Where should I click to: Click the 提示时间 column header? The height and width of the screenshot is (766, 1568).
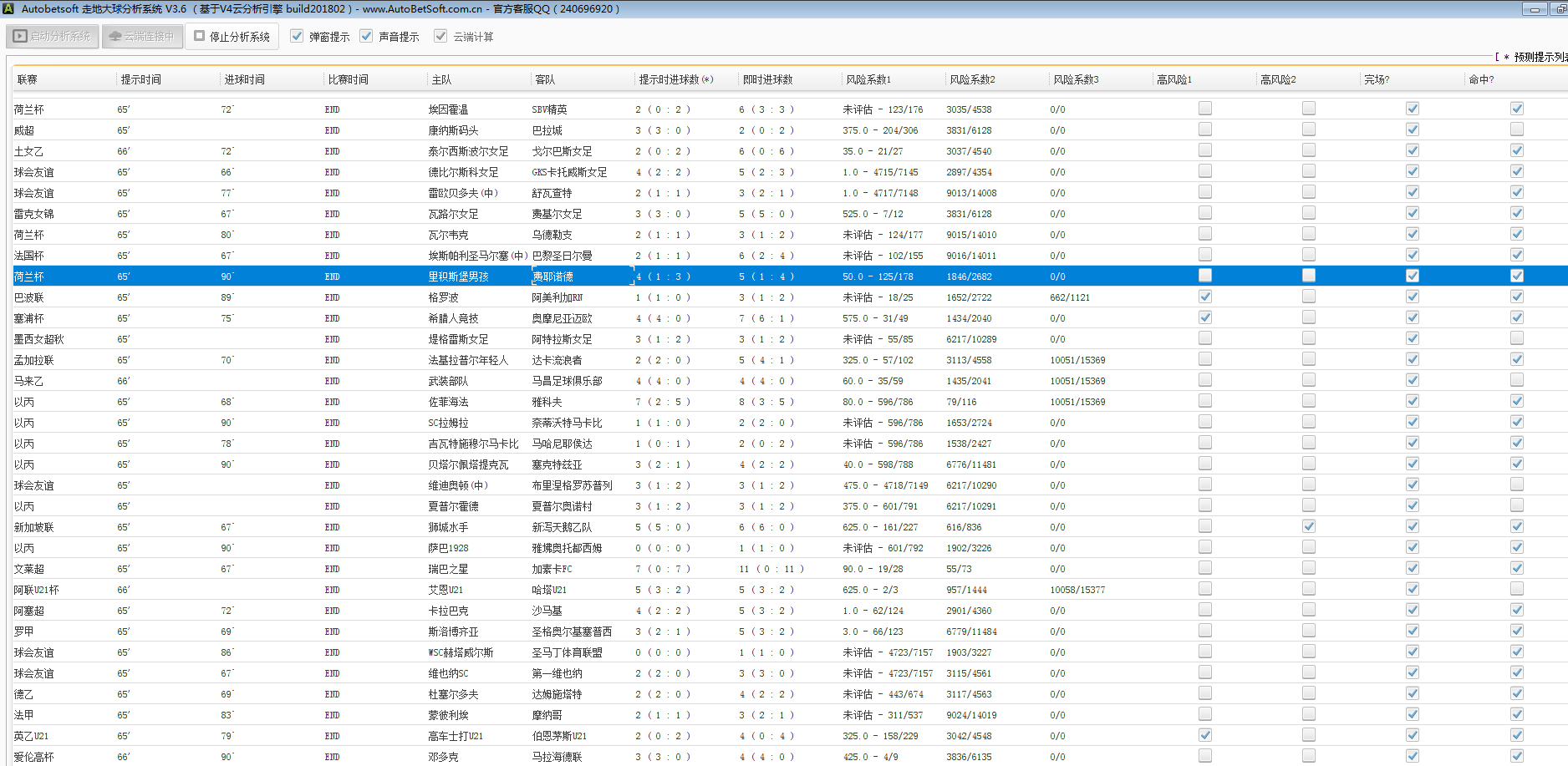pos(141,80)
